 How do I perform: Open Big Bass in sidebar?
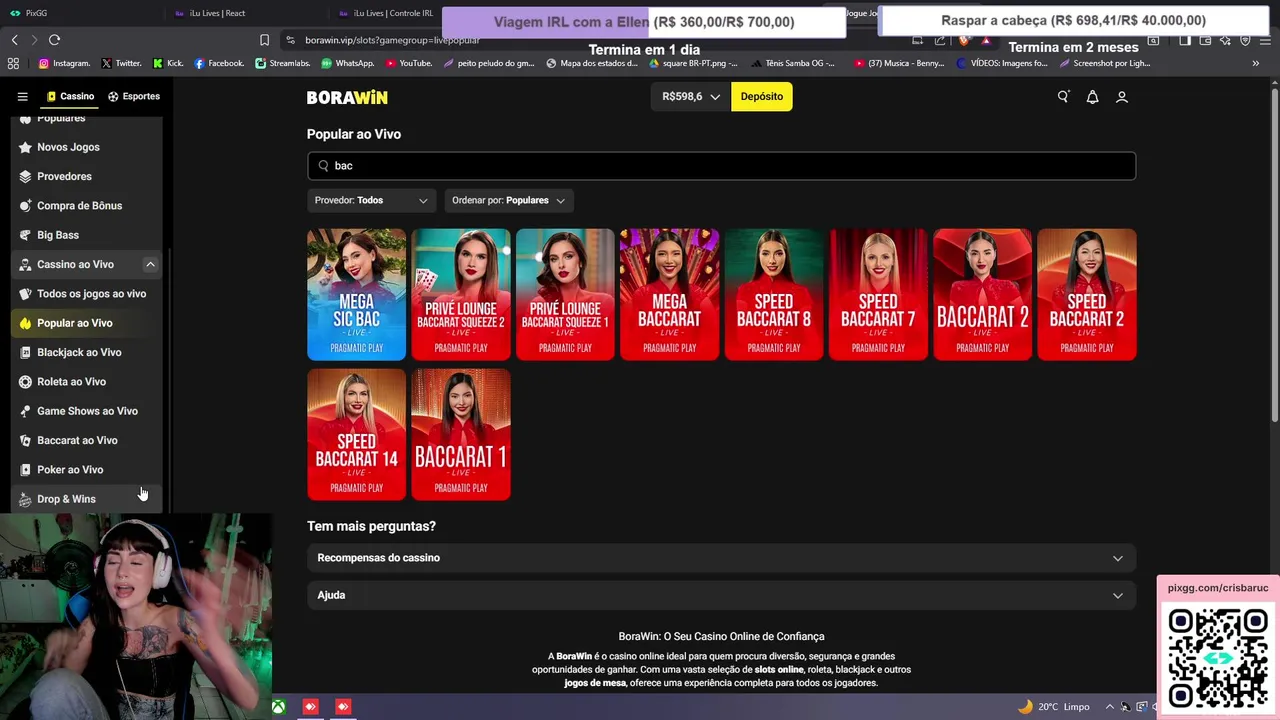(x=87, y=235)
